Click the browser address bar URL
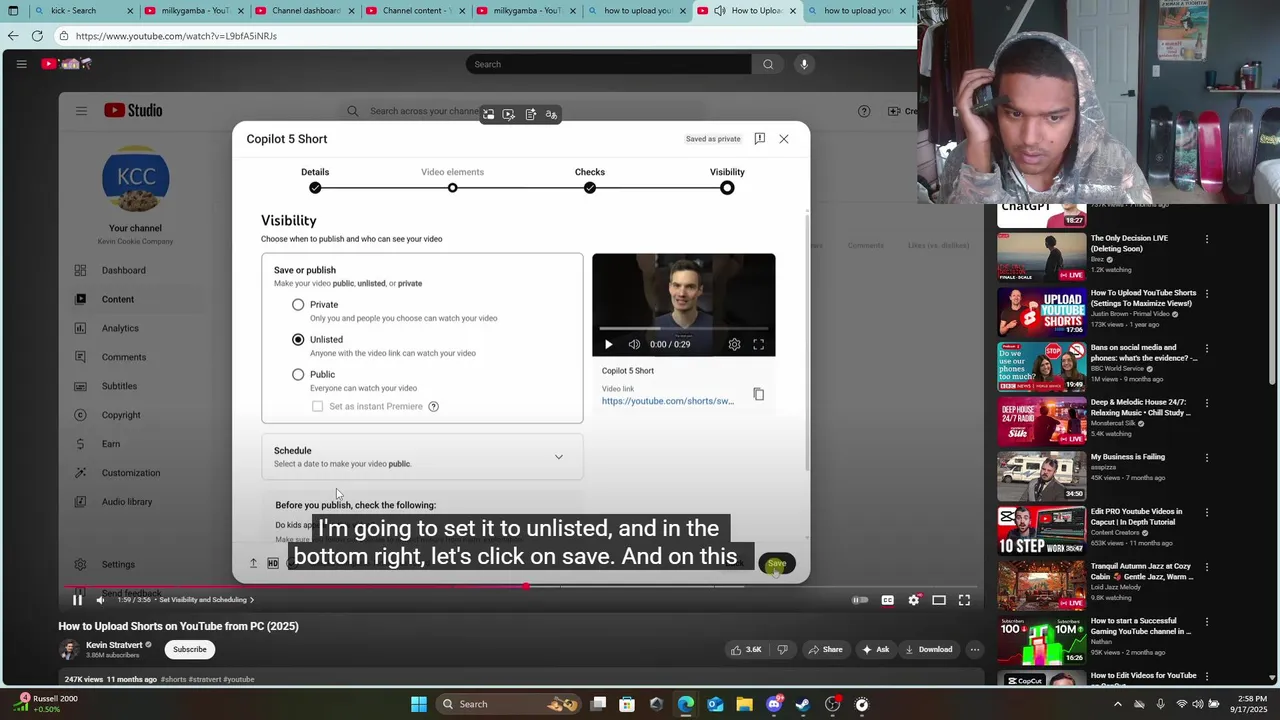This screenshot has height=720, width=1280. click(x=176, y=36)
